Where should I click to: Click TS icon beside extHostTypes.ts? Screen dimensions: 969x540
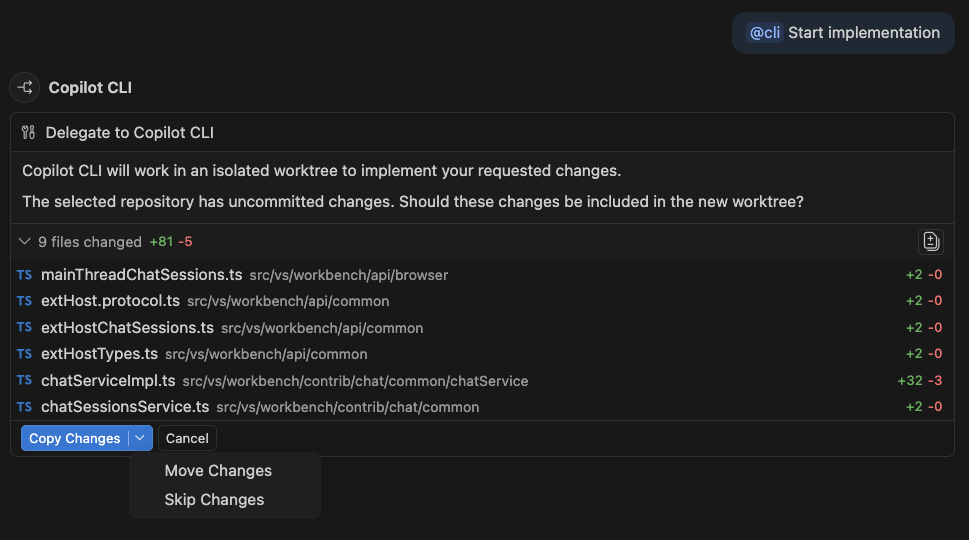point(24,354)
